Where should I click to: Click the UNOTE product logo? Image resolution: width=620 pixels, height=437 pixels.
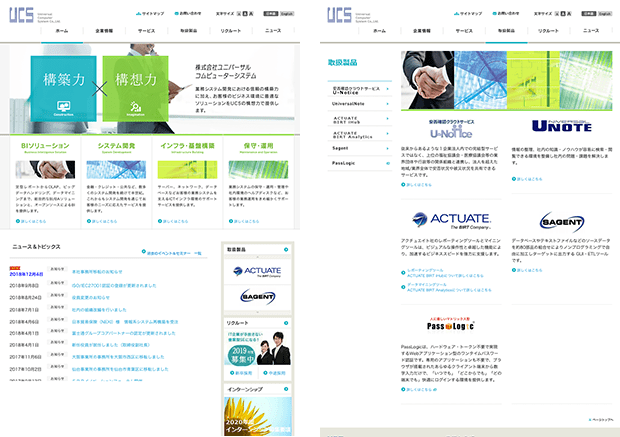(562, 126)
